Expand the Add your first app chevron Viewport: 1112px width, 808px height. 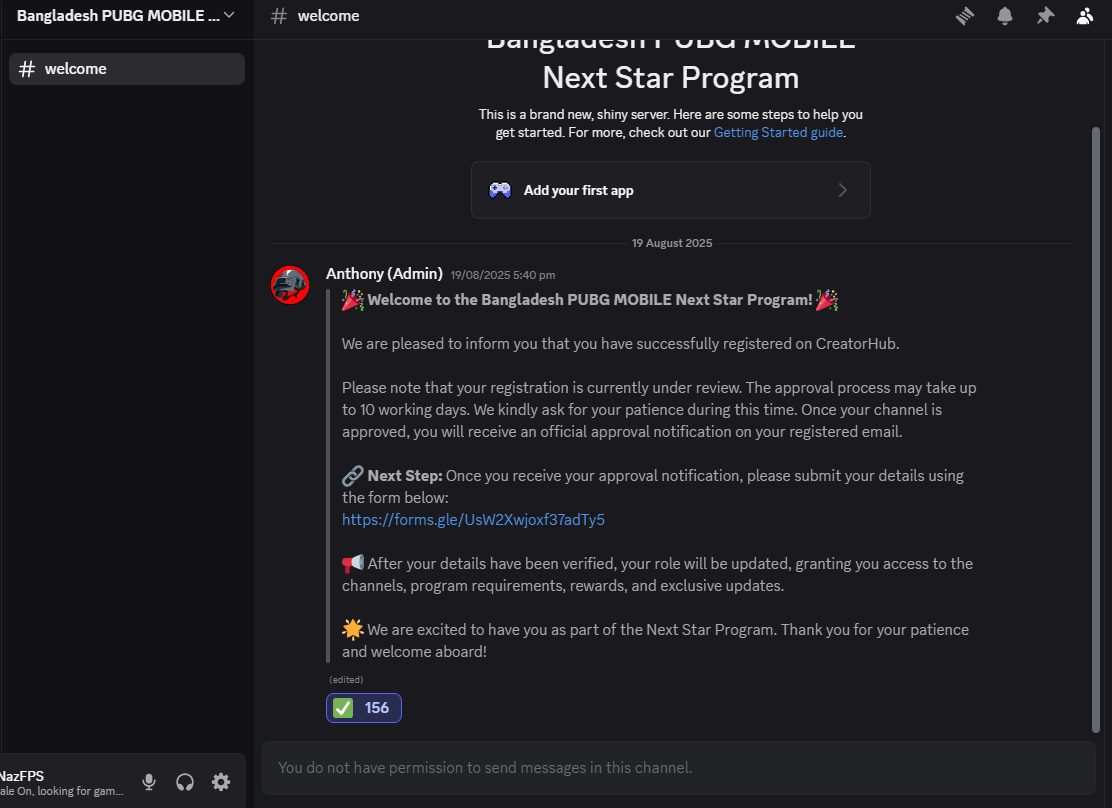(843, 190)
